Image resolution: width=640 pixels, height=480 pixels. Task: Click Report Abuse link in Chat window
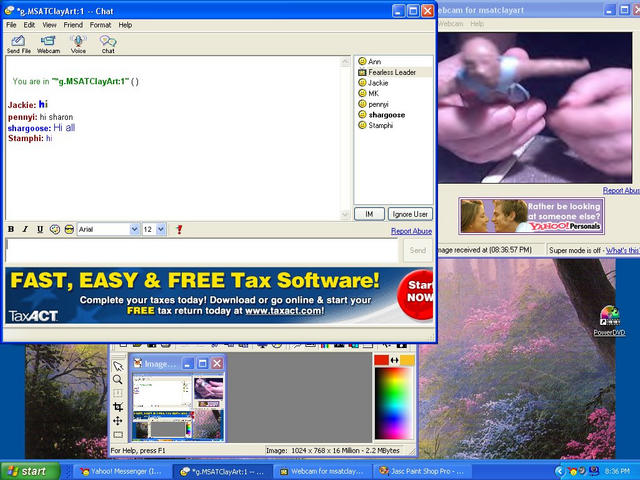pyautogui.click(x=411, y=231)
